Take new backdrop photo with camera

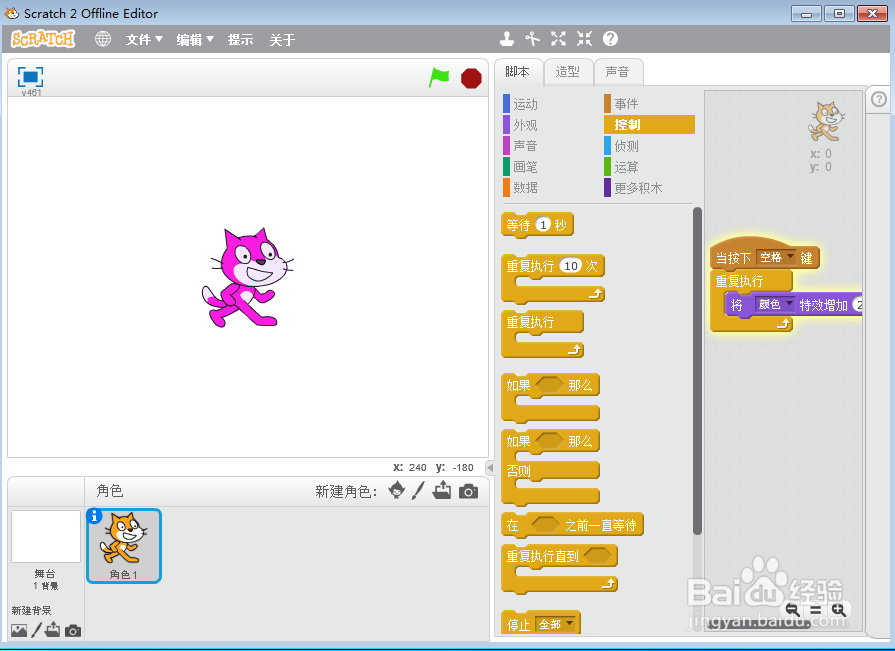72,630
